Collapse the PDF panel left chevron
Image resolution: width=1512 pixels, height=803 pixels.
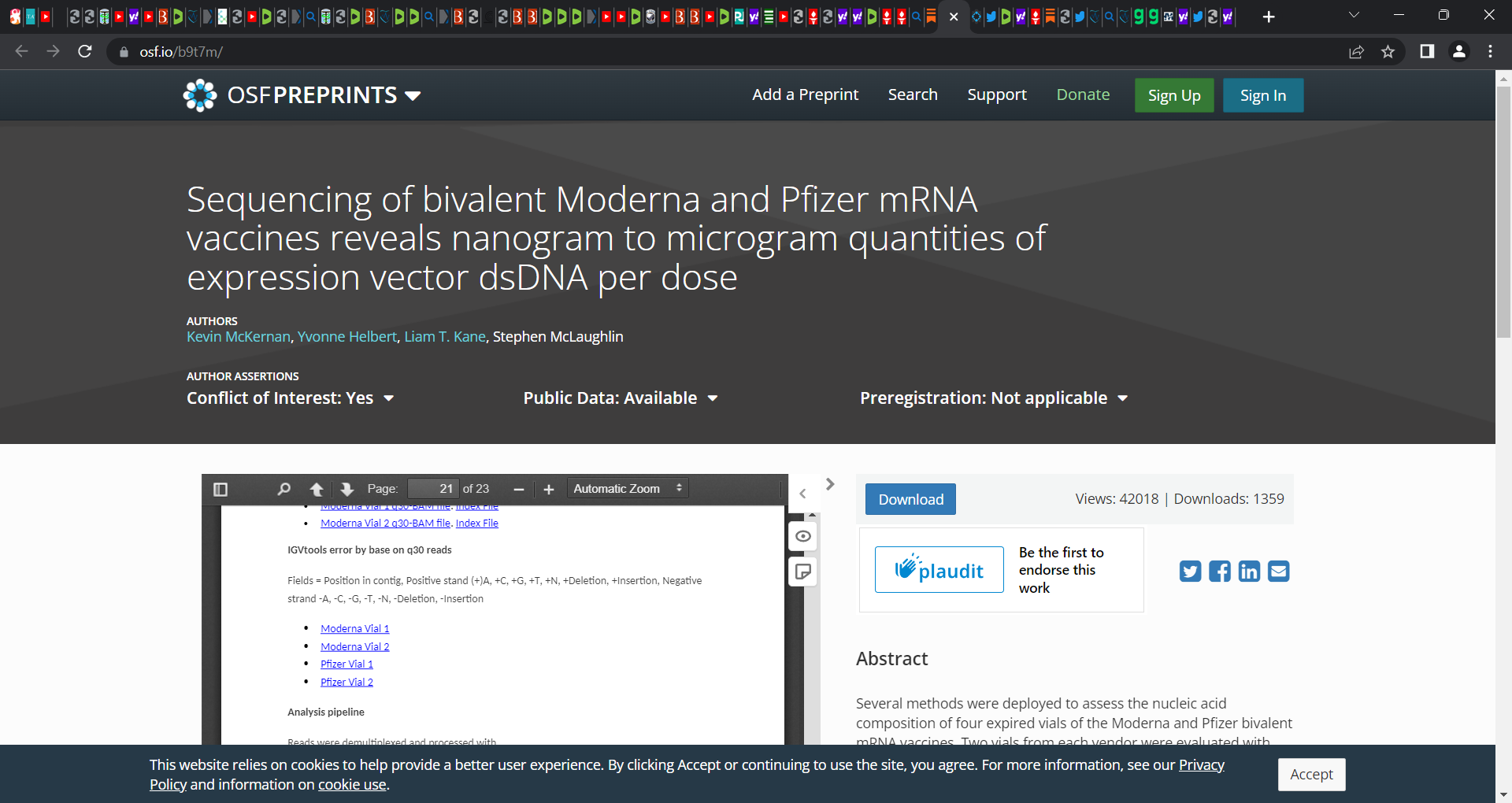coord(802,494)
